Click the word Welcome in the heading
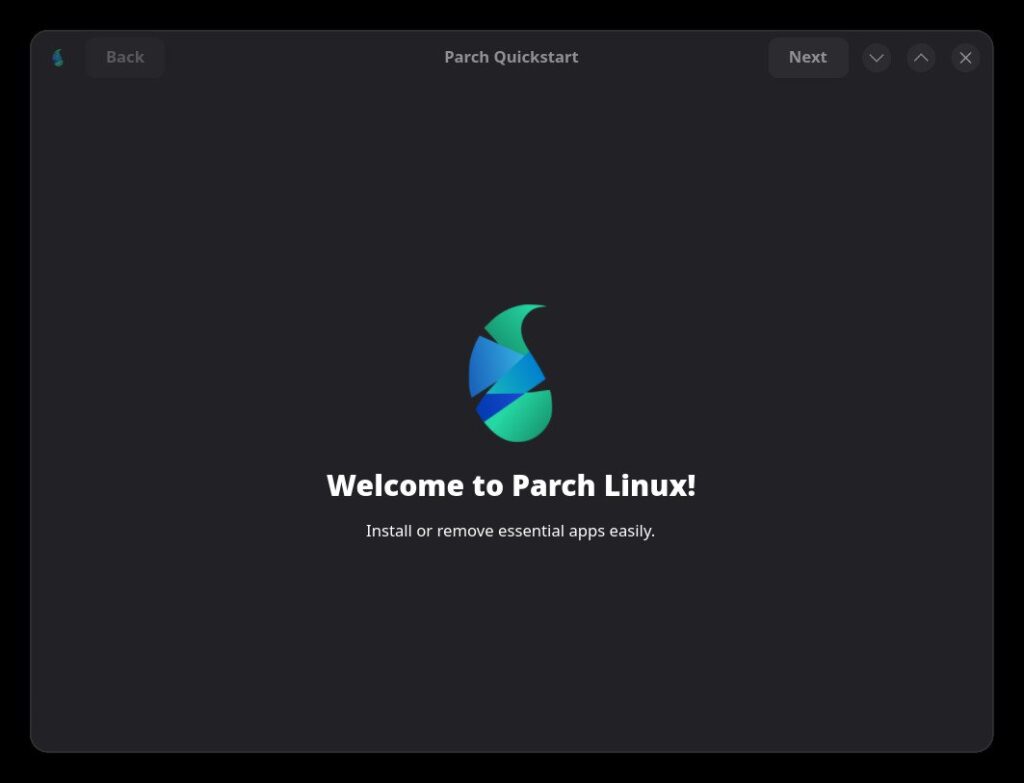 pyautogui.click(x=396, y=486)
